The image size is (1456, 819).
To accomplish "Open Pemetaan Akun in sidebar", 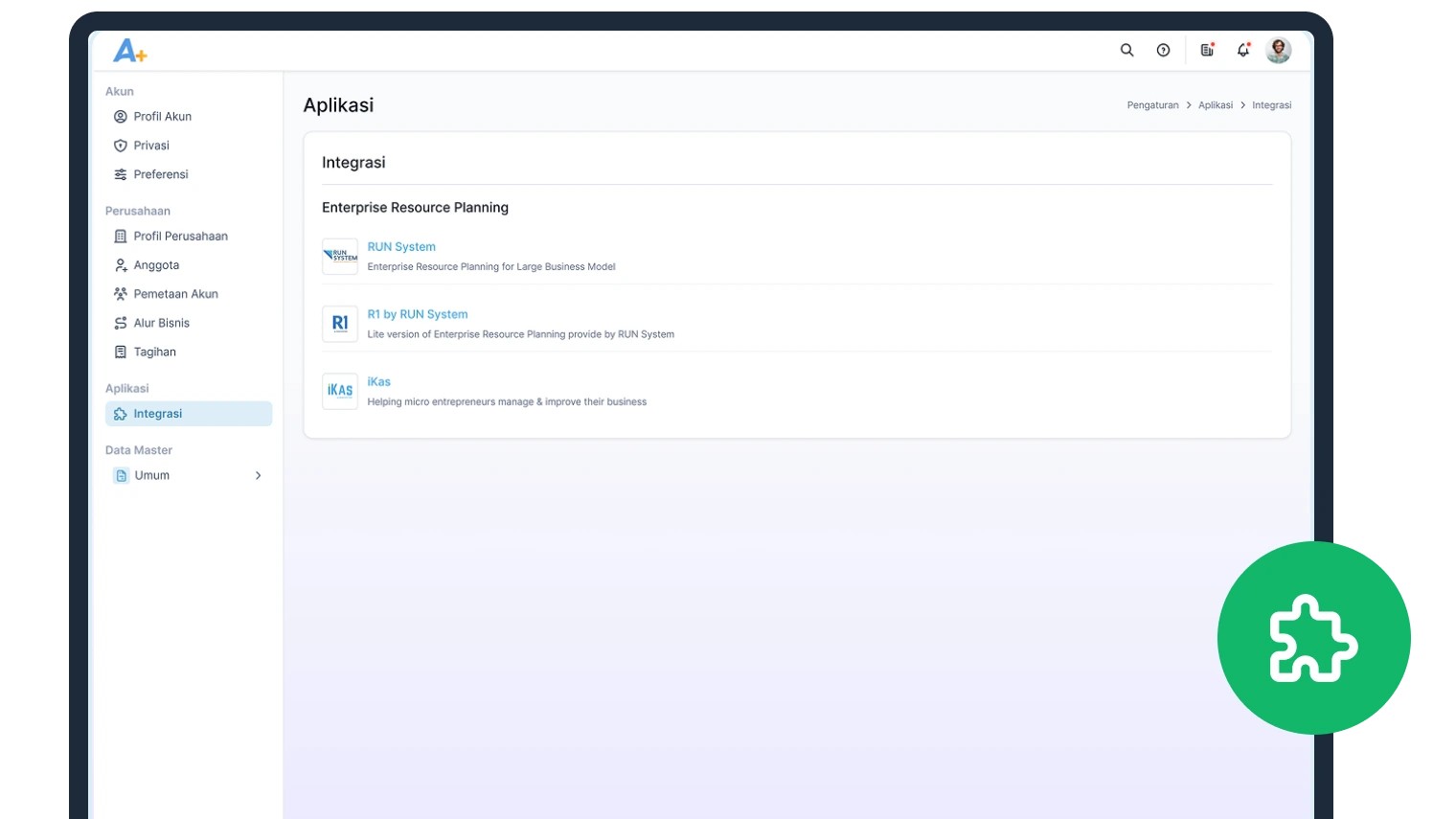I will (175, 294).
